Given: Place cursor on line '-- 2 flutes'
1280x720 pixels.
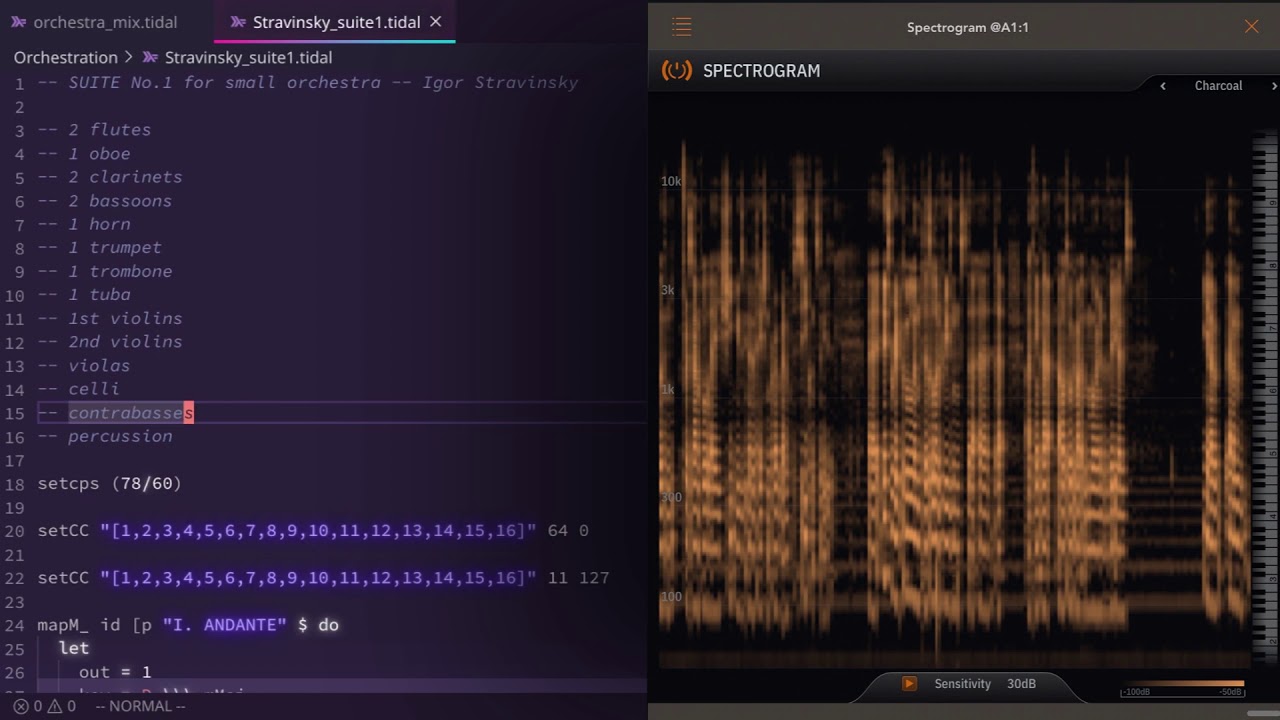Looking at the screenshot, I should pyautogui.click(x=94, y=130).
